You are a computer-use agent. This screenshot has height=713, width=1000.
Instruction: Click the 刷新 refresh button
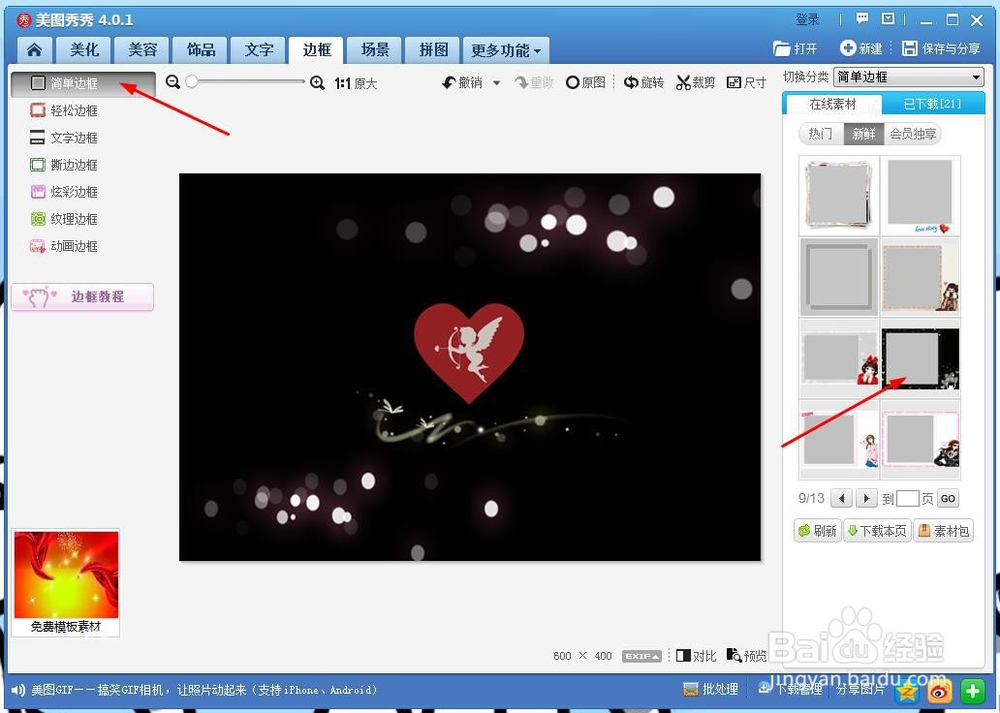click(817, 531)
